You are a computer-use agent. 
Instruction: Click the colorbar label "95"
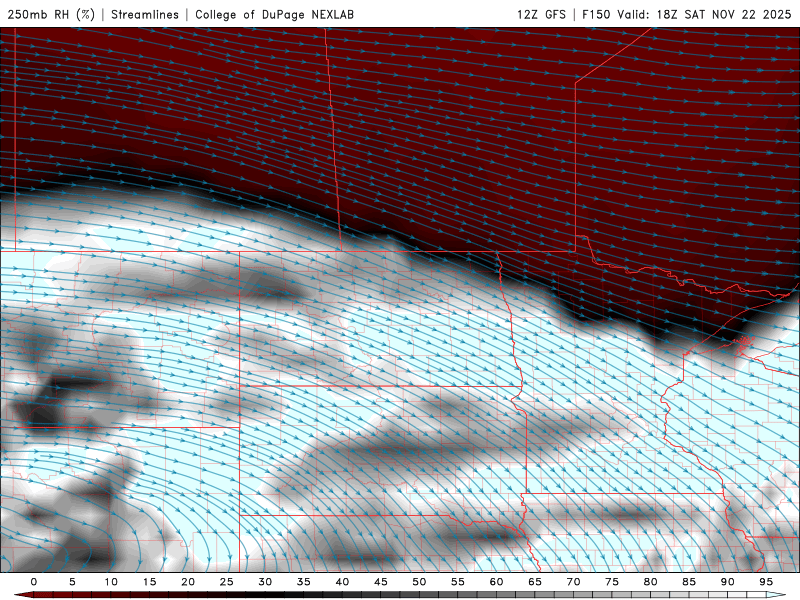tap(766, 582)
